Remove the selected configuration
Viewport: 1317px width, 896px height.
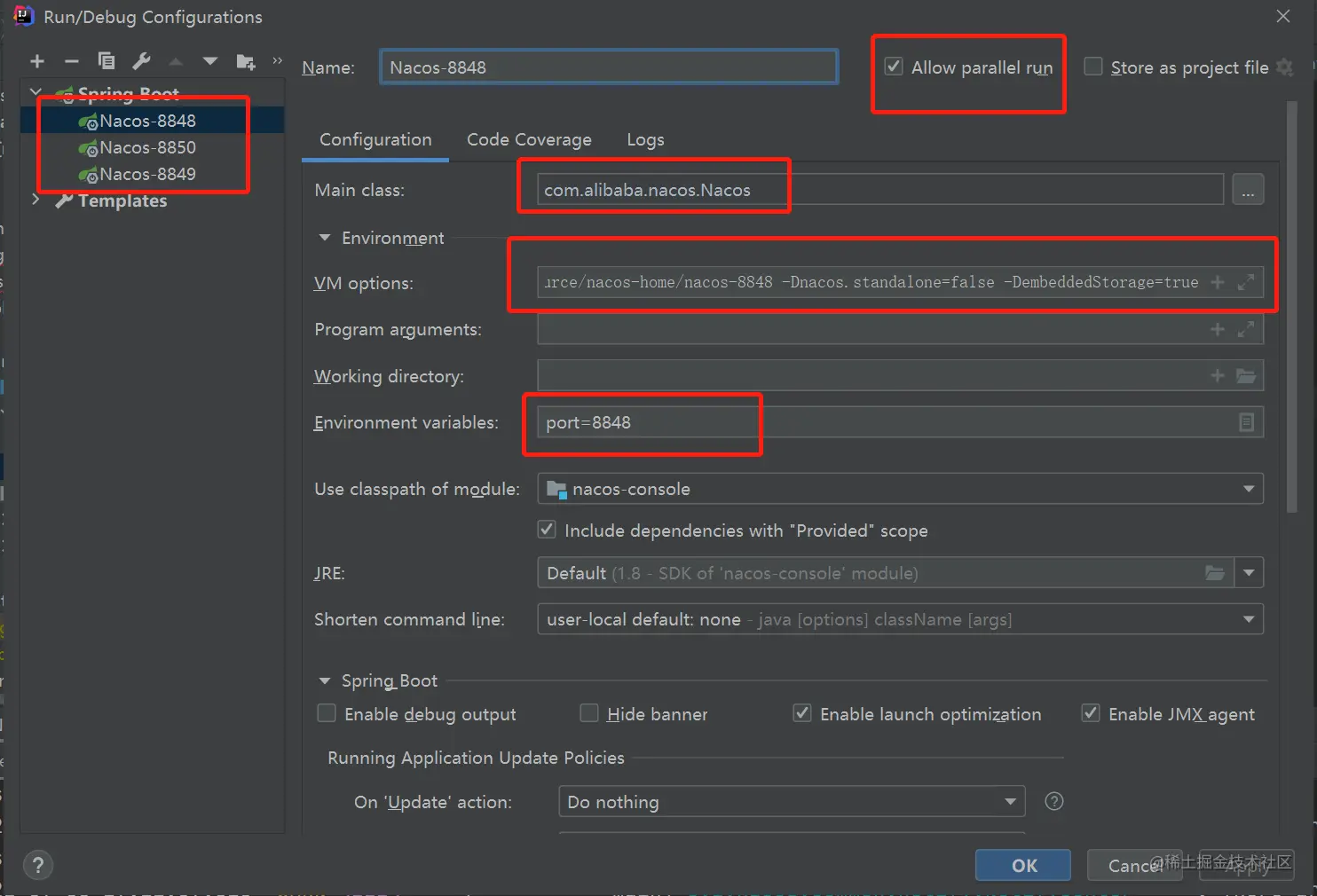pyautogui.click(x=72, y=61)
